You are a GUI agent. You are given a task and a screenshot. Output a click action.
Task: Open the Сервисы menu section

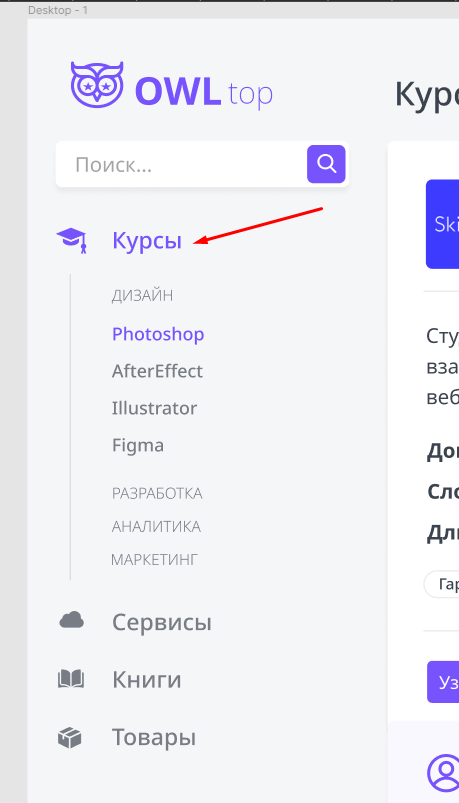(162, 622)
